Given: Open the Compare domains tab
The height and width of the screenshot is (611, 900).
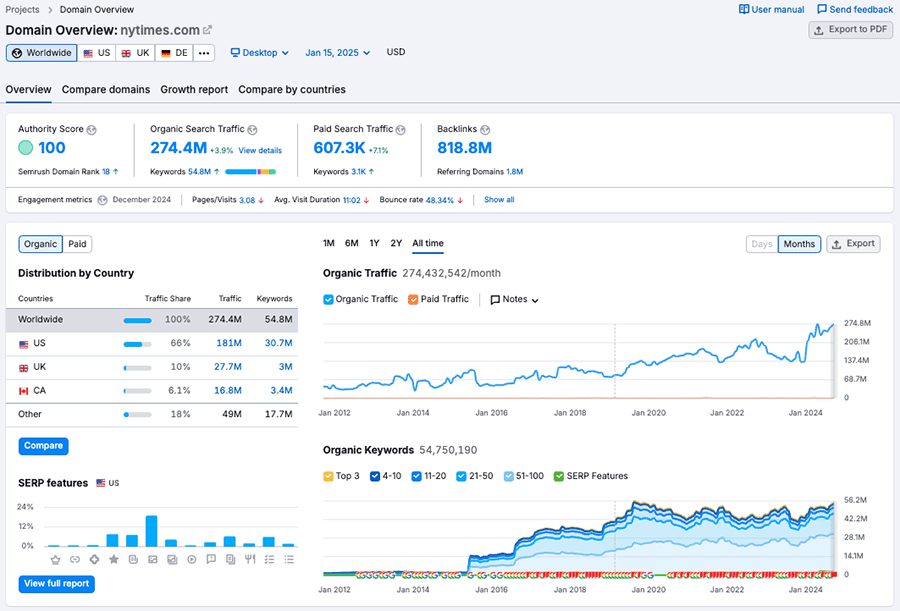Looking at the screenshot, I should [x=106, y=90].
